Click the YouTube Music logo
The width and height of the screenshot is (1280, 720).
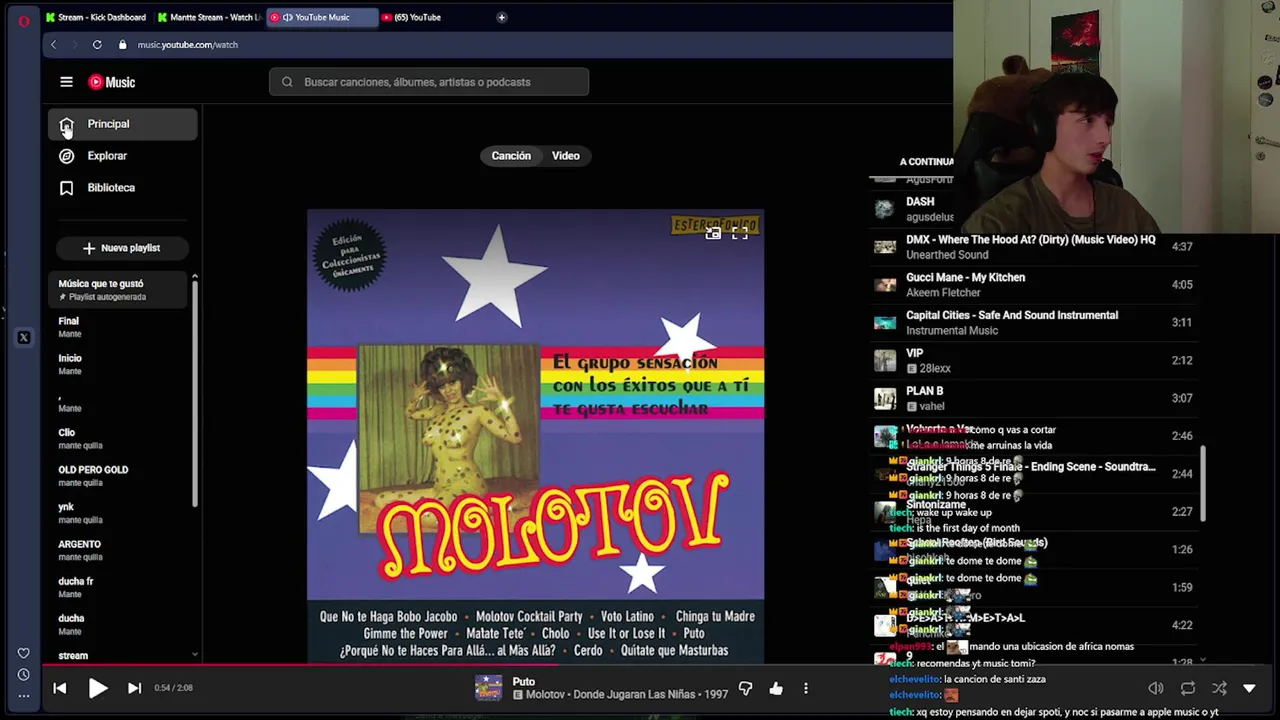pos(111,82)
